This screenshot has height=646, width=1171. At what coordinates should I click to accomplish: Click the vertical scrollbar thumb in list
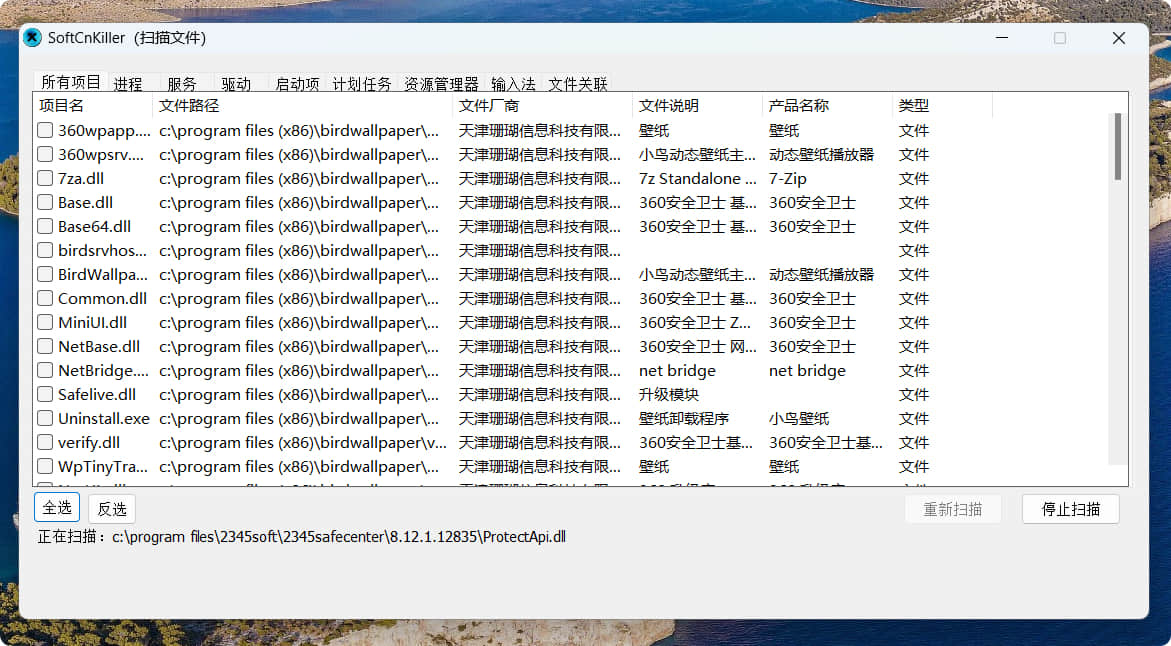[x=1117, y=146]
